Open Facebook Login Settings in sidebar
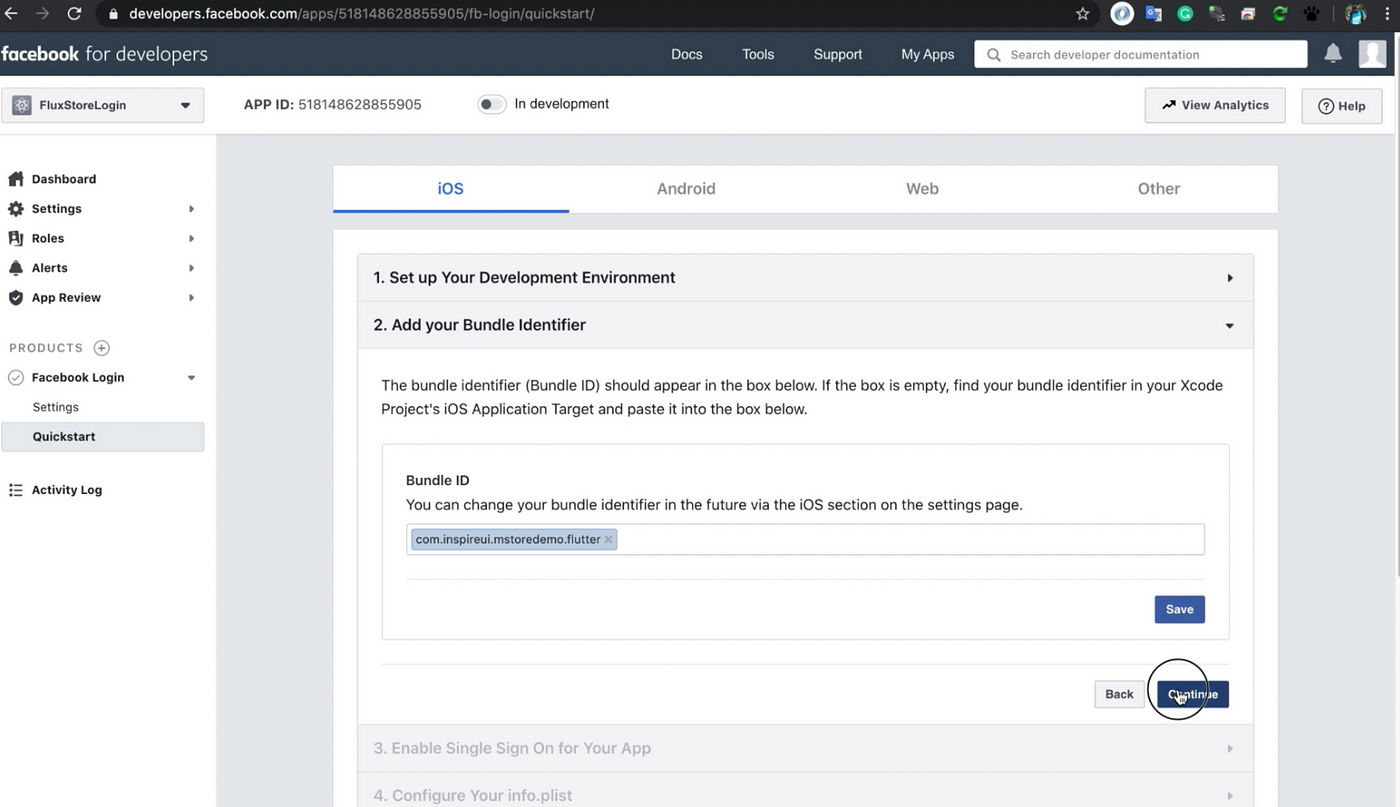This screenshot has width=1400, height=807. (55, 407)
